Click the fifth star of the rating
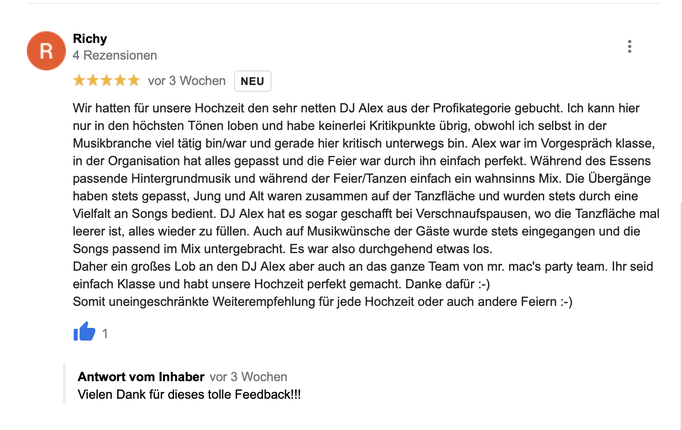 coord(133,80)
